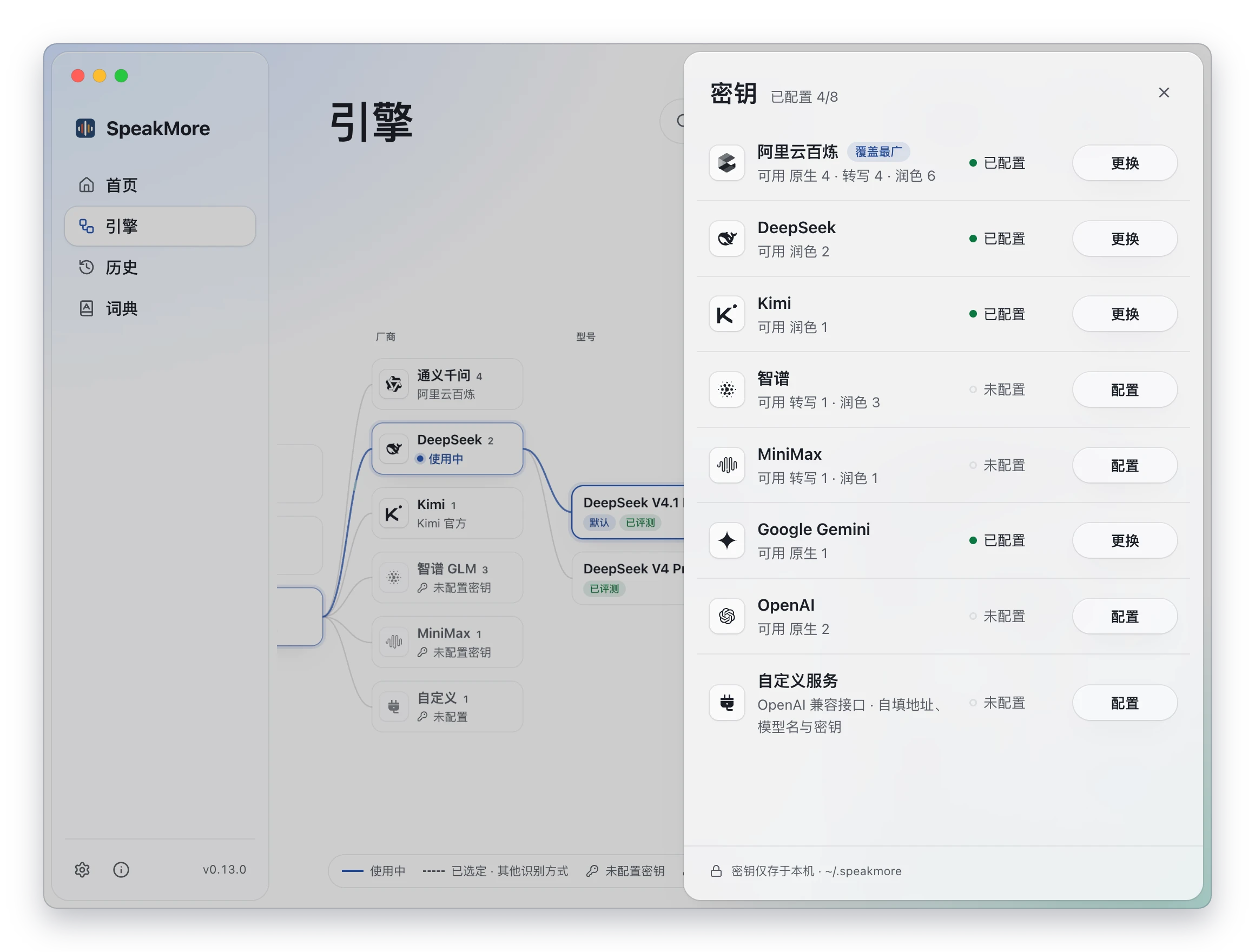Open the 首页 home page
1255x952 pixels.
click(160, 185)
